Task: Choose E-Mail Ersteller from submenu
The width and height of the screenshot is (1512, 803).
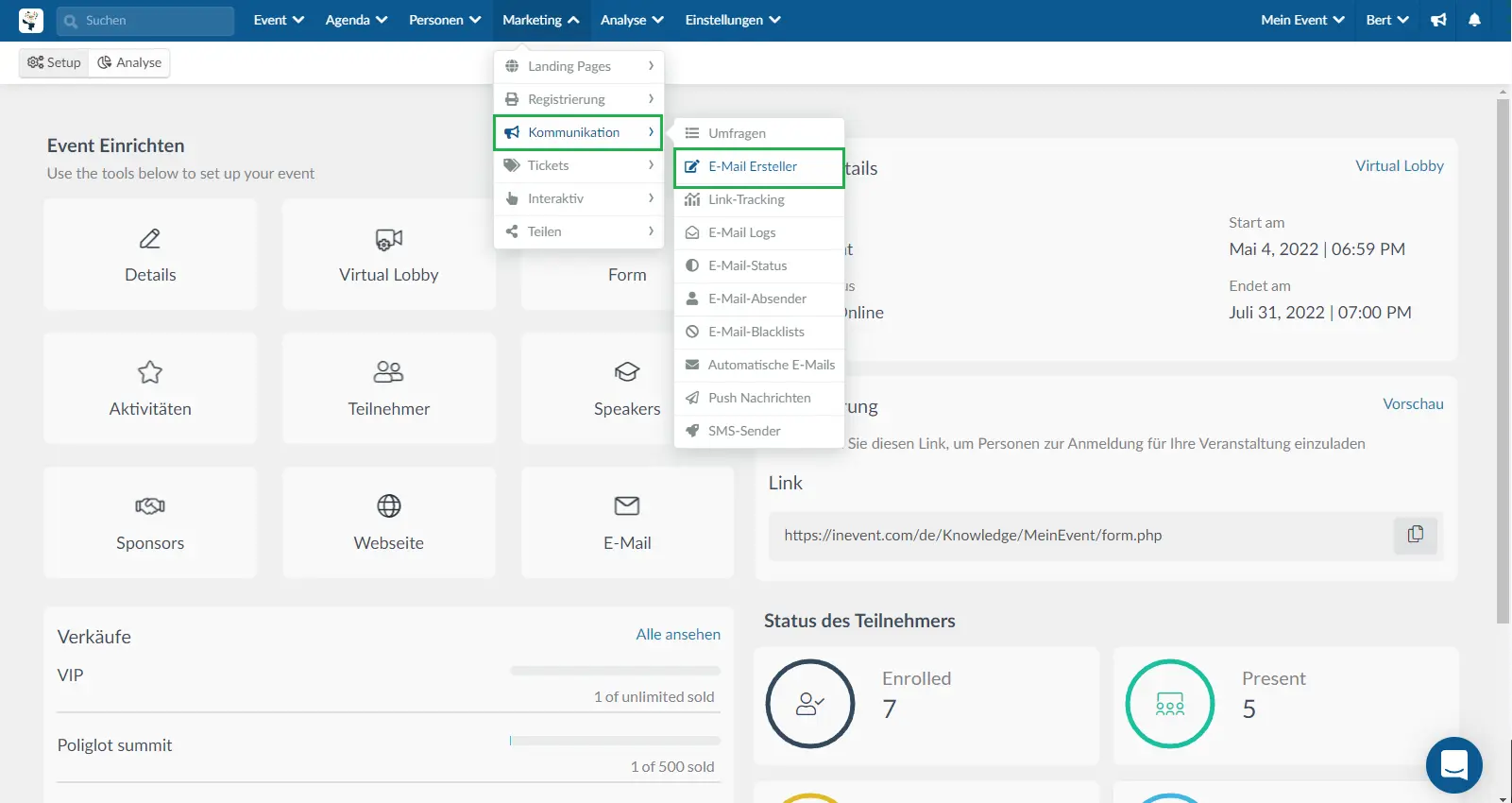Action: (759, 166)
